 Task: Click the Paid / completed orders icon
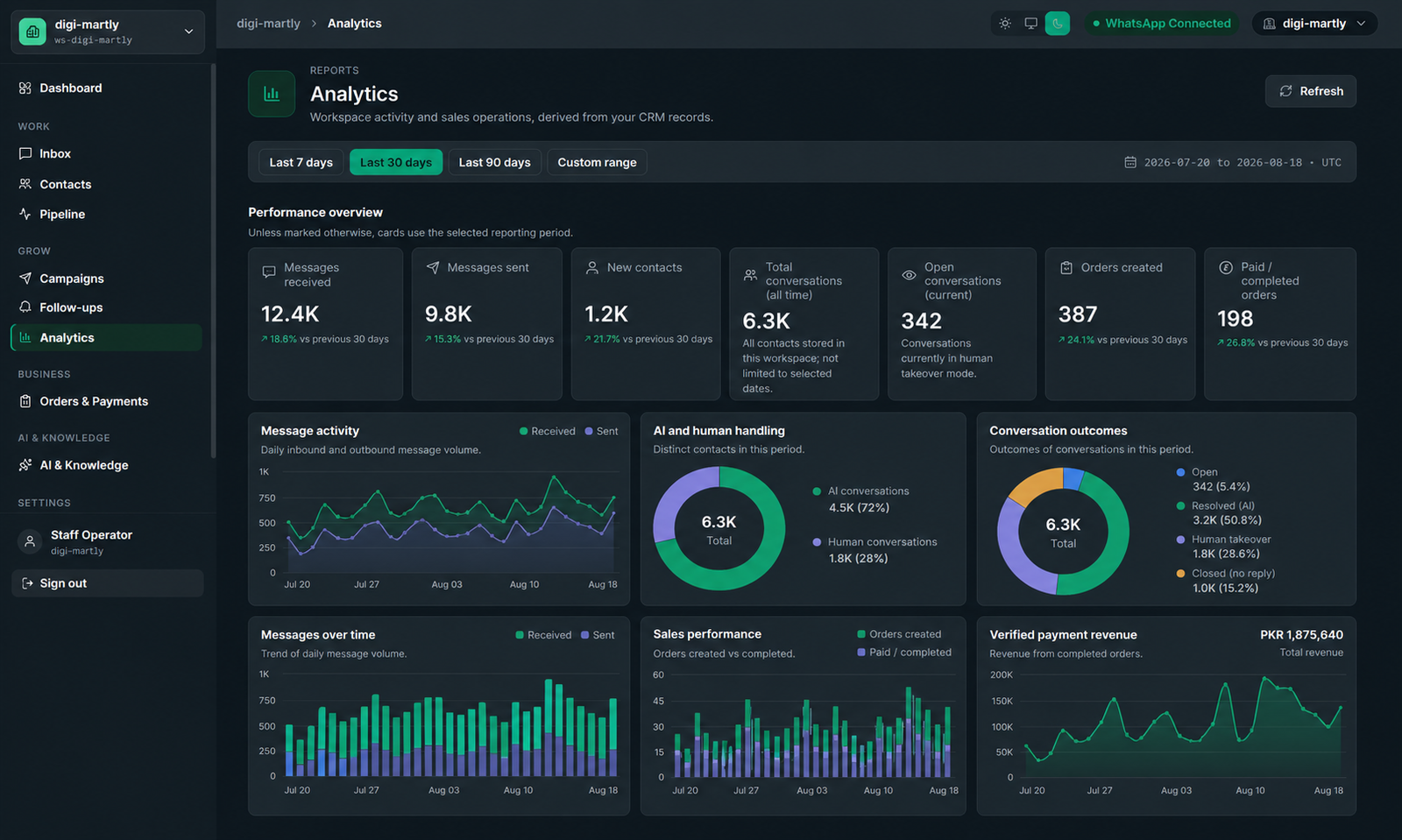click(1226, 268)
